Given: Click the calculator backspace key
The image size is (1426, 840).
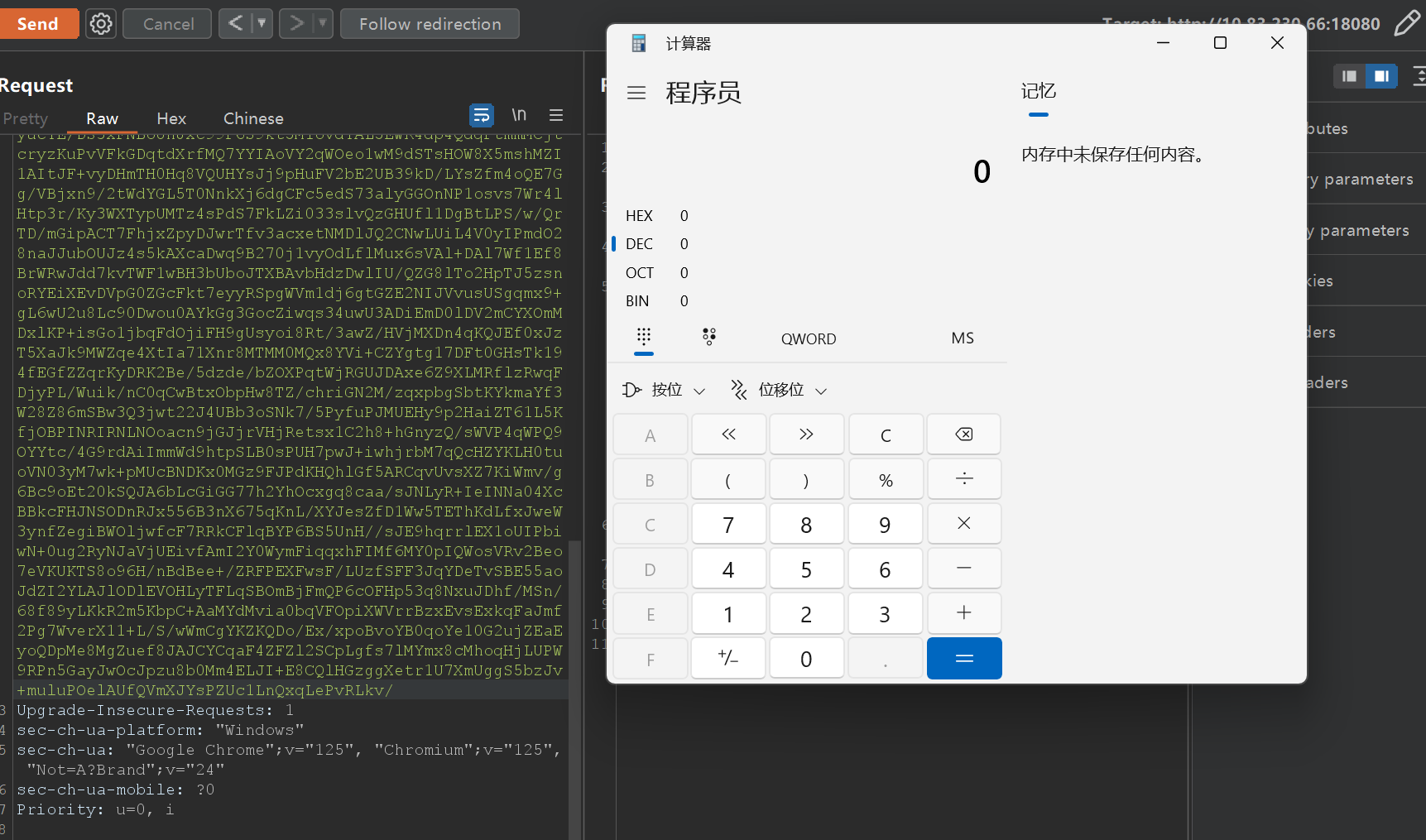Looking at the screenshot, I should (964, 434).
